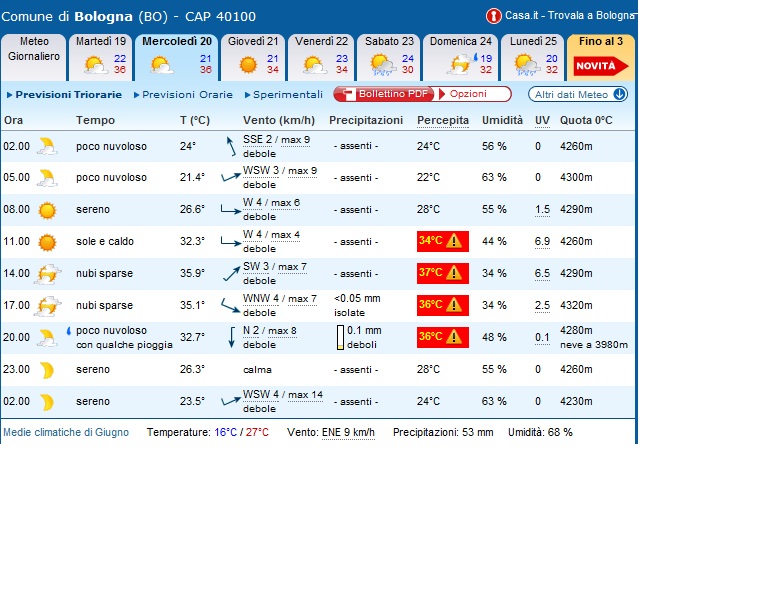Click the Casa.it red keyhole icon
Screen dimensions: 768x614
(x=493, y=16)
